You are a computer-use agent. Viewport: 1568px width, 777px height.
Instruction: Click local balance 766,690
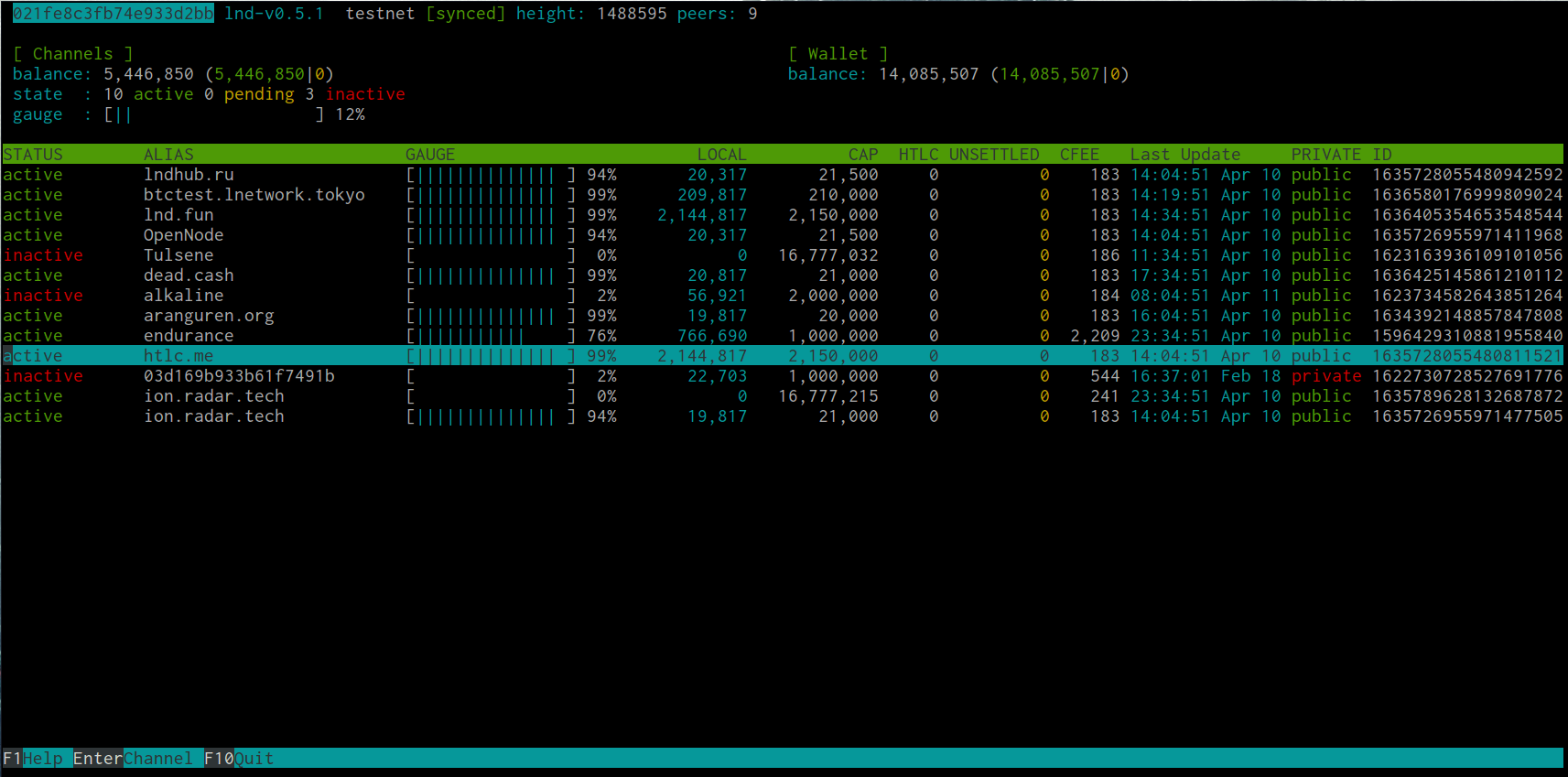[712, 336]
